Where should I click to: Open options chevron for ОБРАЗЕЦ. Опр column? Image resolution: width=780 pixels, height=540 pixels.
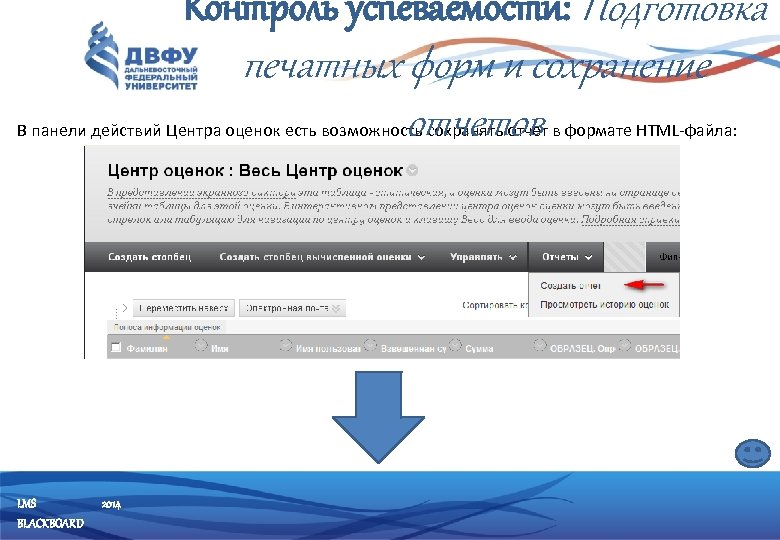(x=624, y=344)
